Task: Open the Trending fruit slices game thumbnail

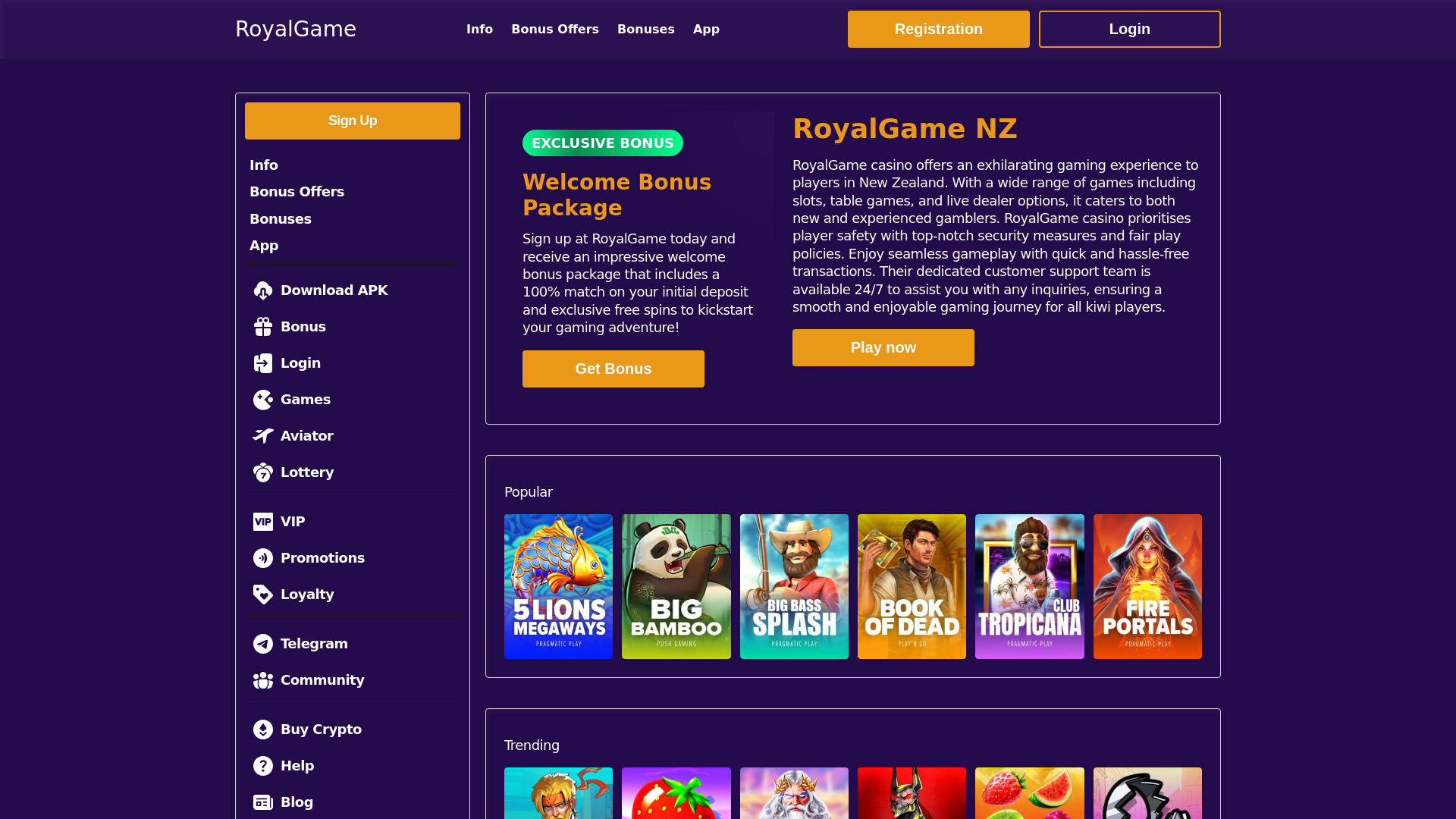Action: [x=1030, y=793]
